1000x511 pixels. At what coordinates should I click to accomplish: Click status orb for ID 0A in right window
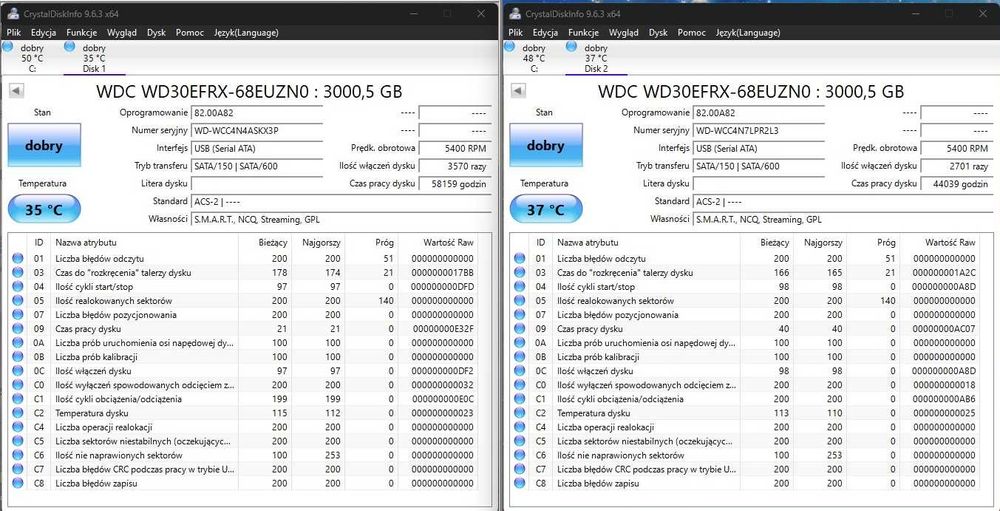pos(520,343)
